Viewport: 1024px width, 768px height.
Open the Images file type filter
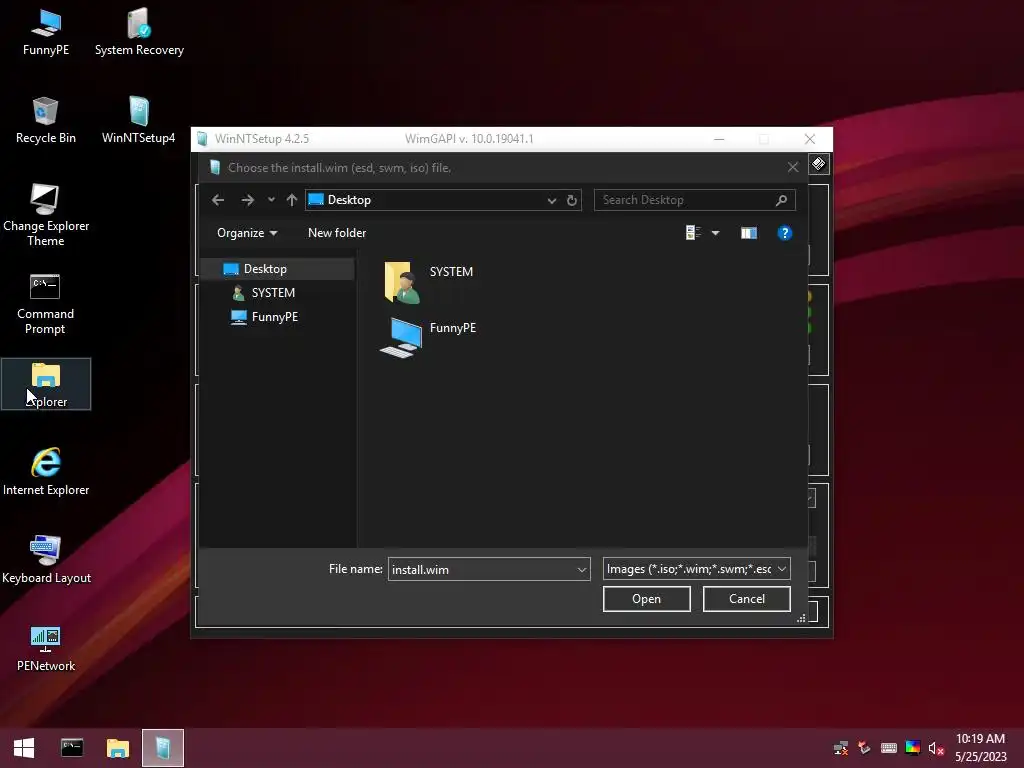(696, 569)
